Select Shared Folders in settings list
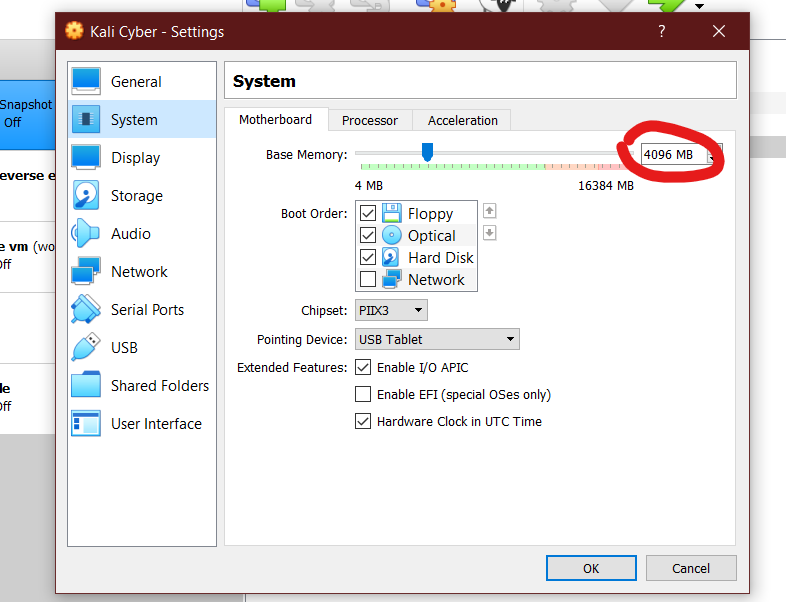 tap(142, 385)
